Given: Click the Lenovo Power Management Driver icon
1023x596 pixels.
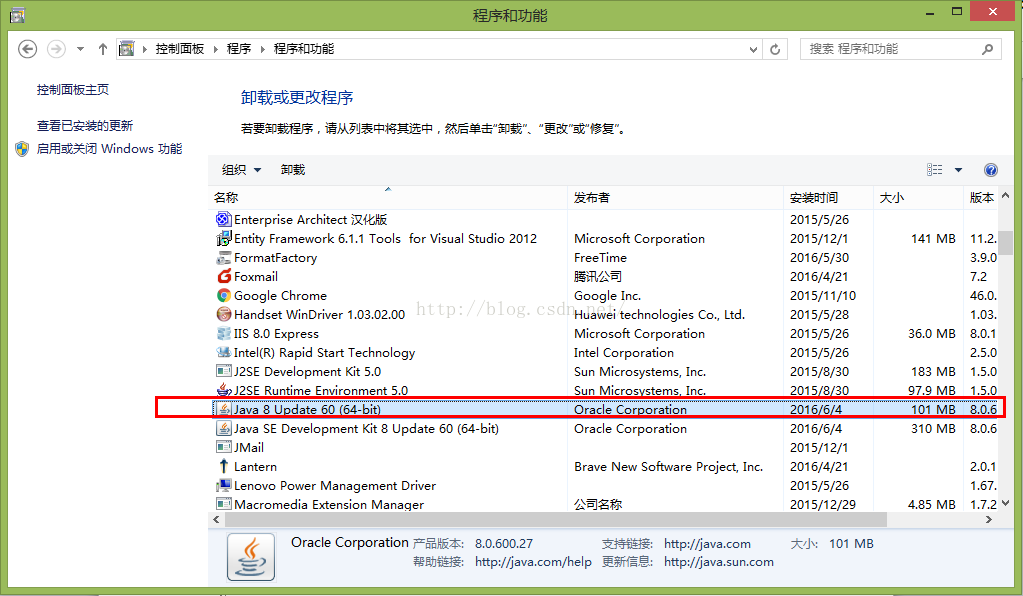Looking at the screenshot, I should pyautogui.click(x=223, y=485).
